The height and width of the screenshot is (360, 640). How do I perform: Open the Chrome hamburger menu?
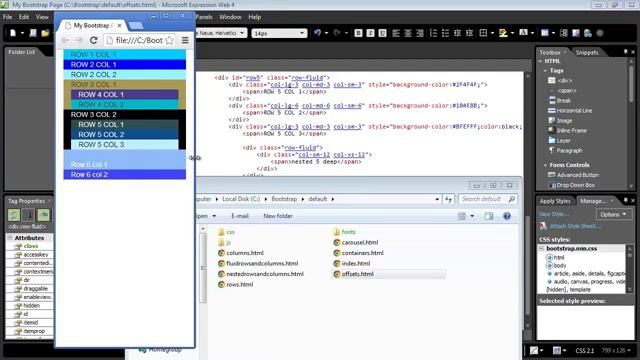click(185, 40)
